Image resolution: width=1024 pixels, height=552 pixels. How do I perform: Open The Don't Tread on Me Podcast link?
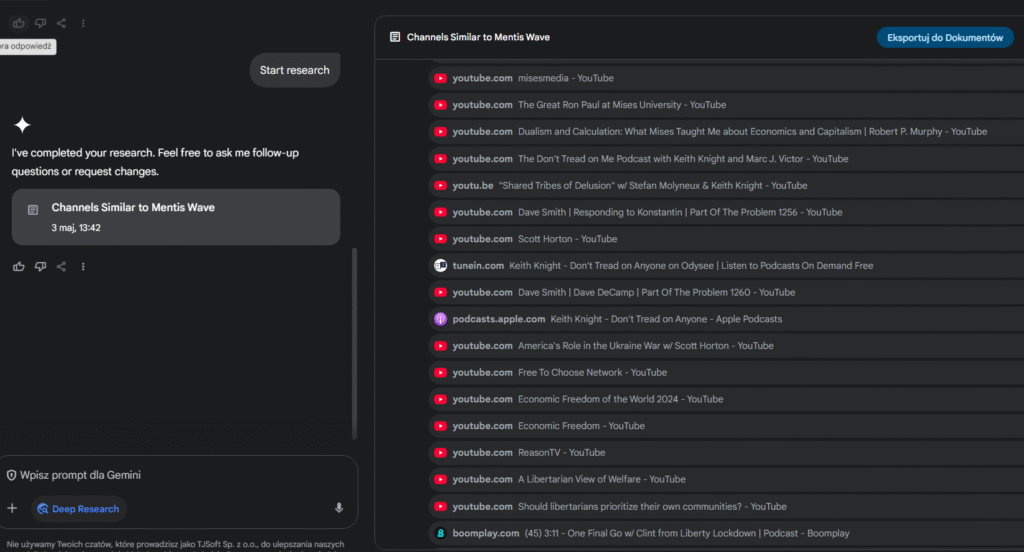pos(726,159)
